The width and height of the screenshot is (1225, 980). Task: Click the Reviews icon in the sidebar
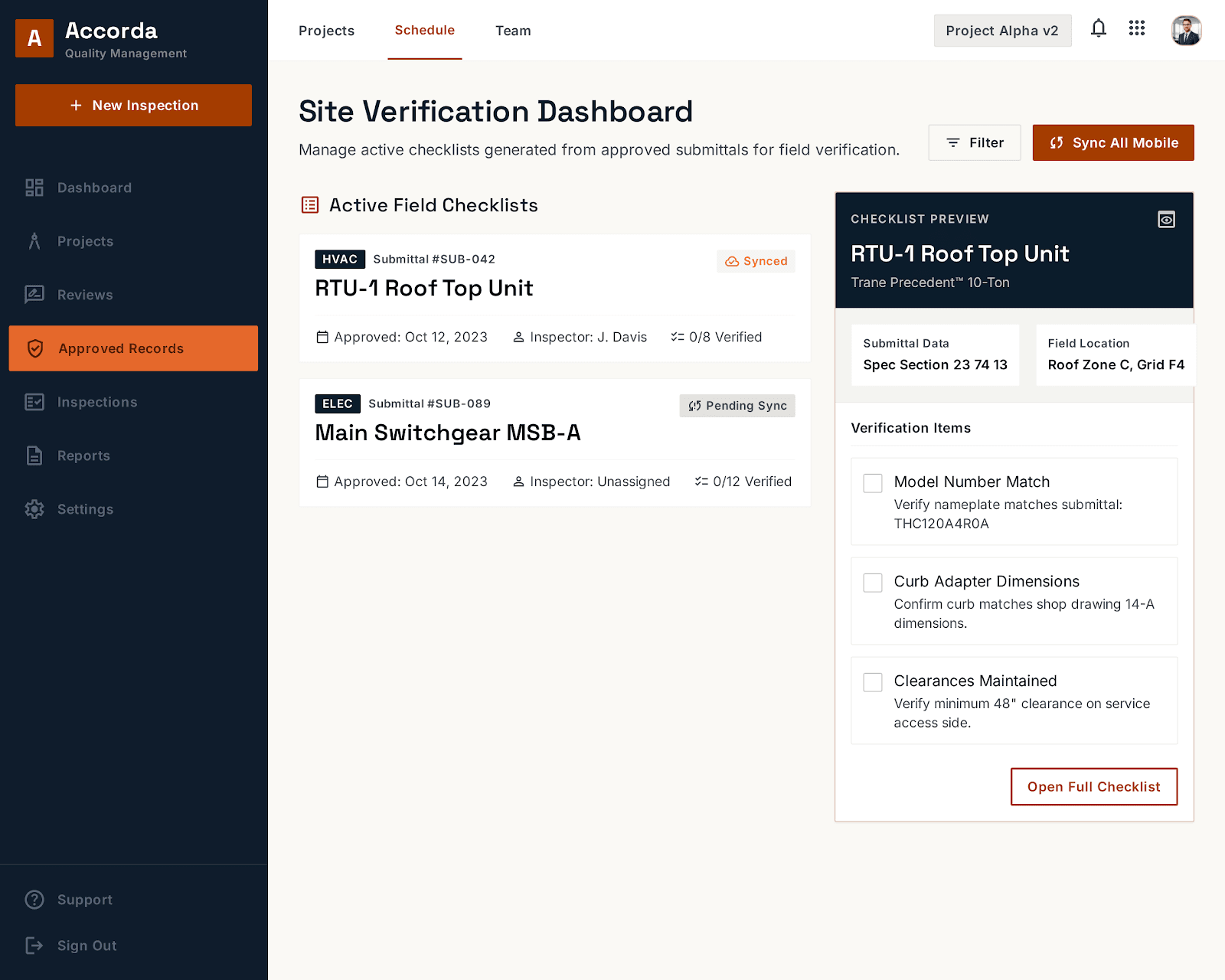(34, 295)
